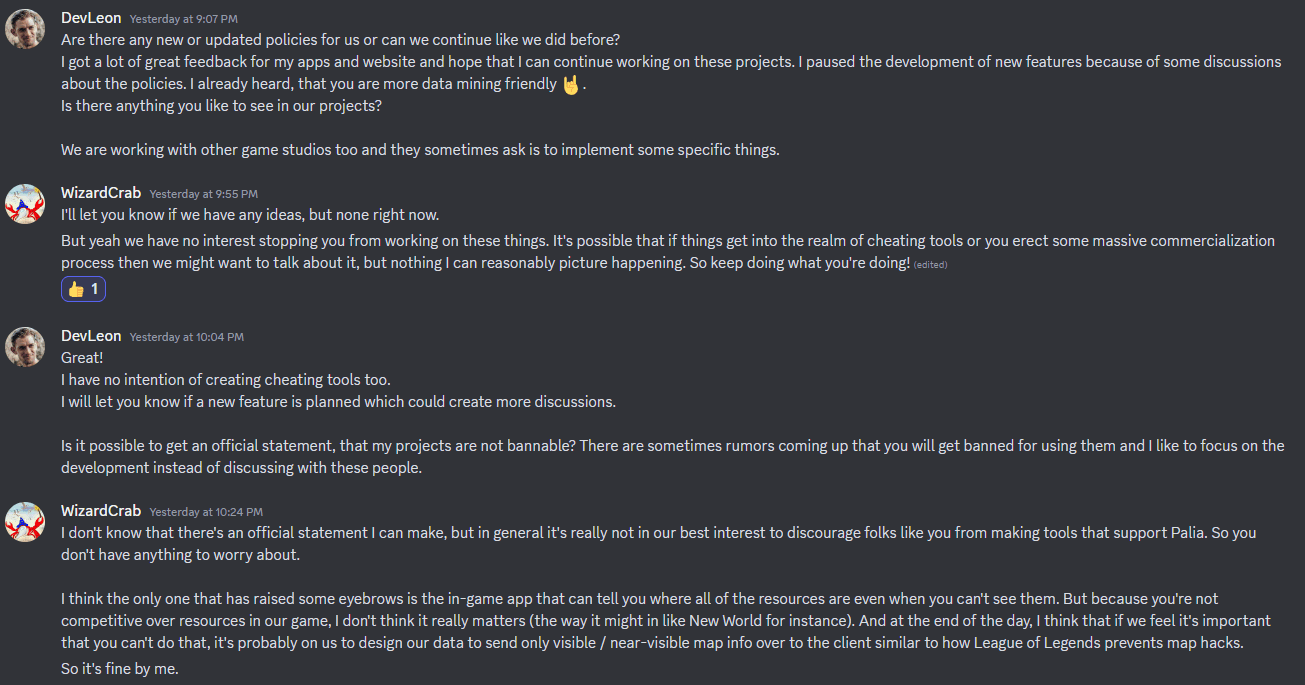This screenshot has height=685, width=1305.
Task: Click the "So it's fine by me." message
Action: pyautogui.click(x=119, y=668)
